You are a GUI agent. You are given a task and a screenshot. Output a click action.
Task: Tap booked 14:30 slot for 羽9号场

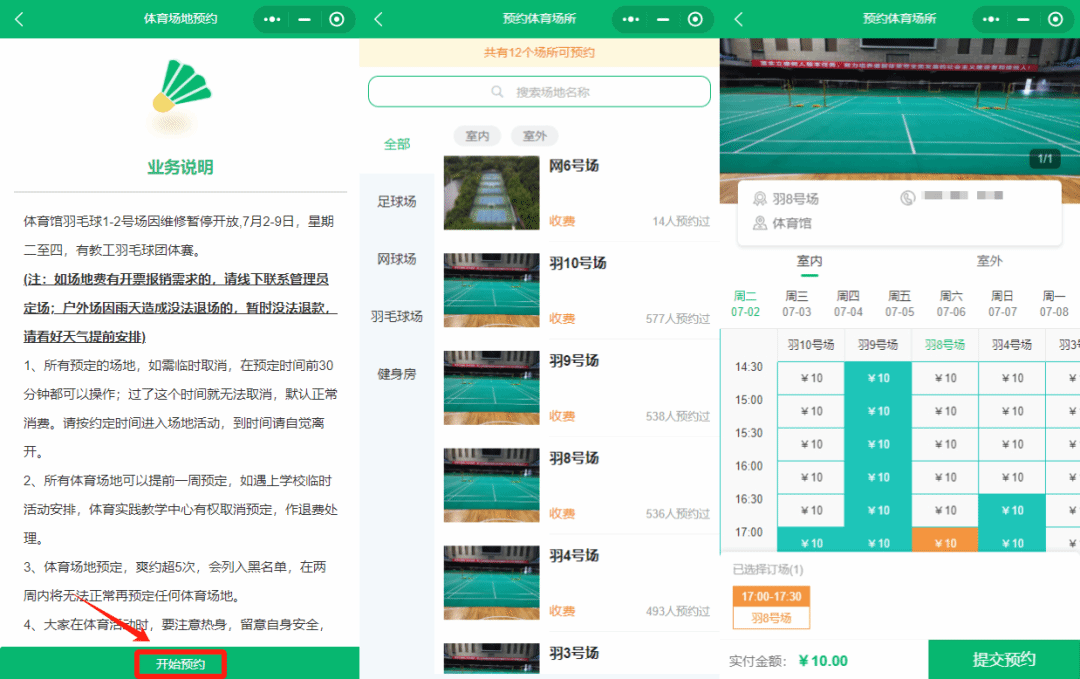point(878,378)
